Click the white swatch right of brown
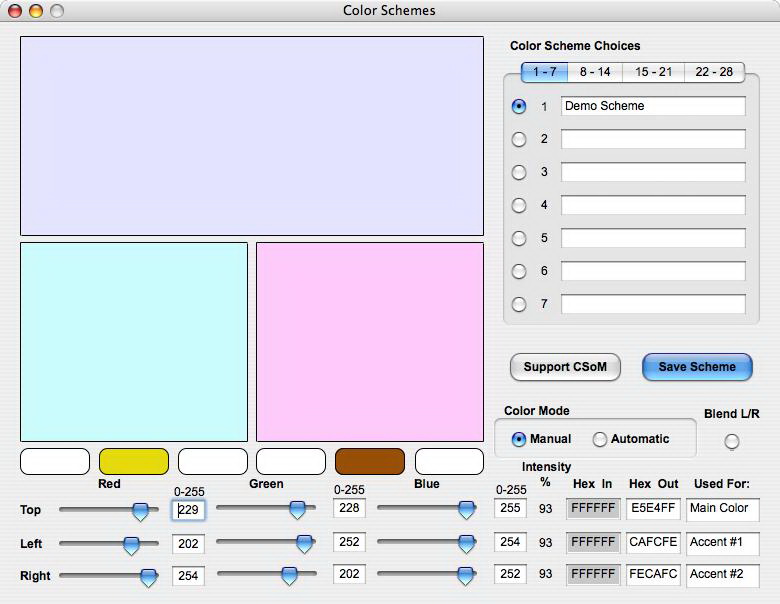The image size is (780, 604). (x=449, y=461)
